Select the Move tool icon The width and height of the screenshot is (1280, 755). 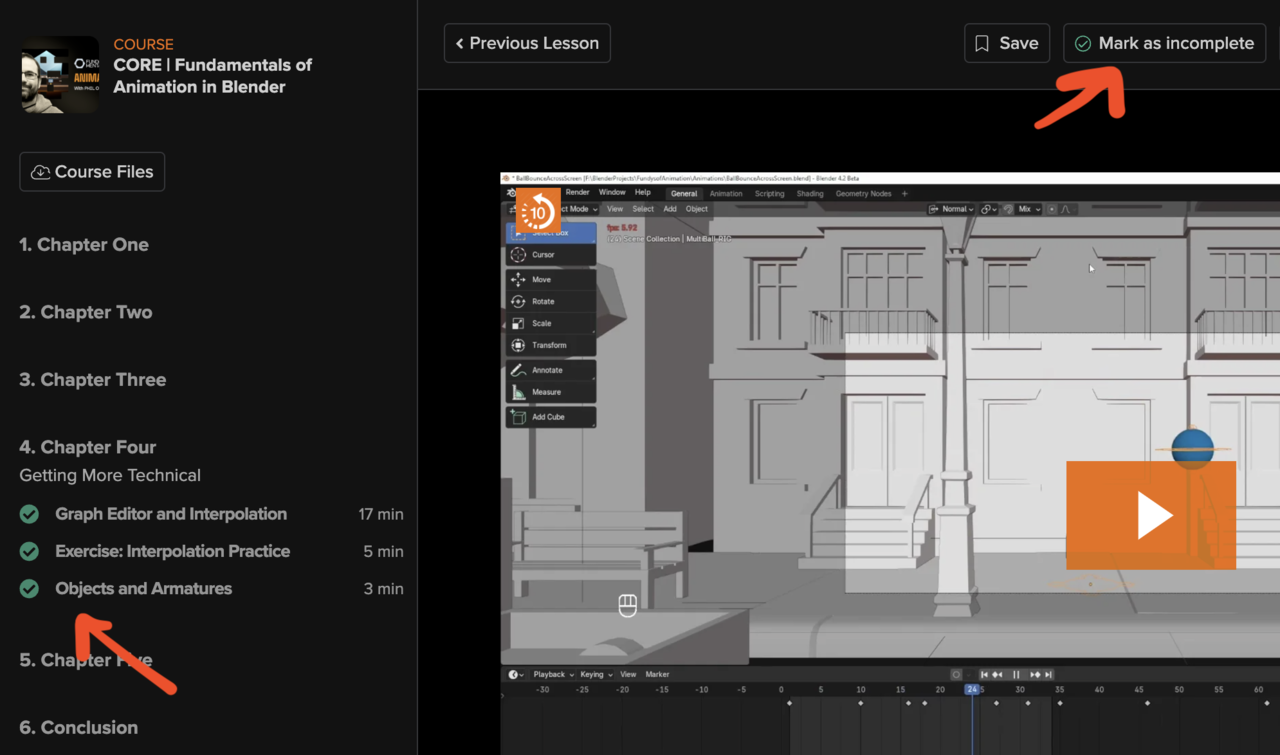tap(518, 280)
